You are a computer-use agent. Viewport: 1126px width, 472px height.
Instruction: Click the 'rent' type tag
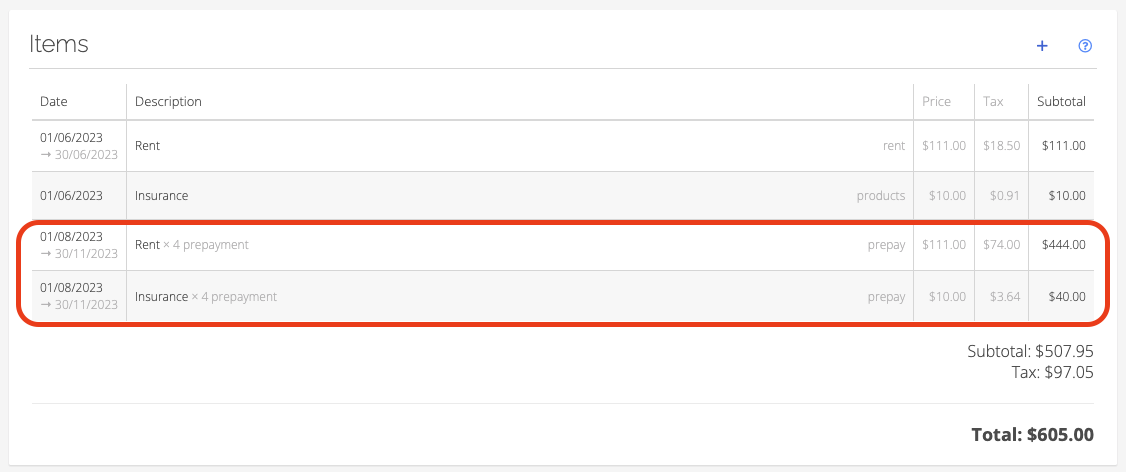[894, 145]
